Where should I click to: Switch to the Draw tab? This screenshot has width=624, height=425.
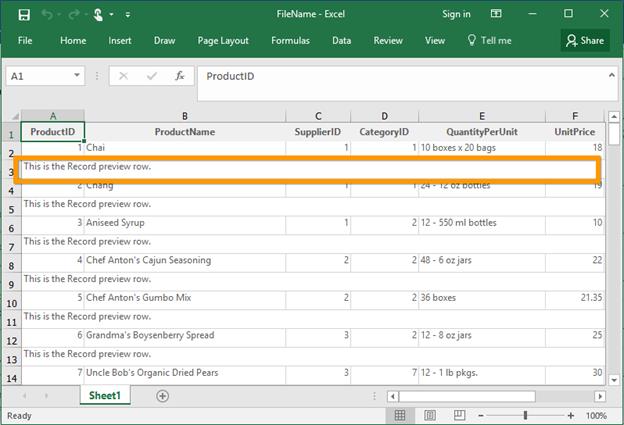[x=164, y=41]
